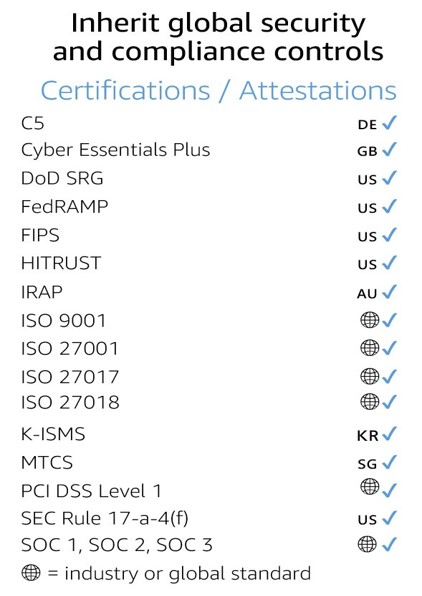Click the checkmark next to K-ISMS

click(389, 434)
